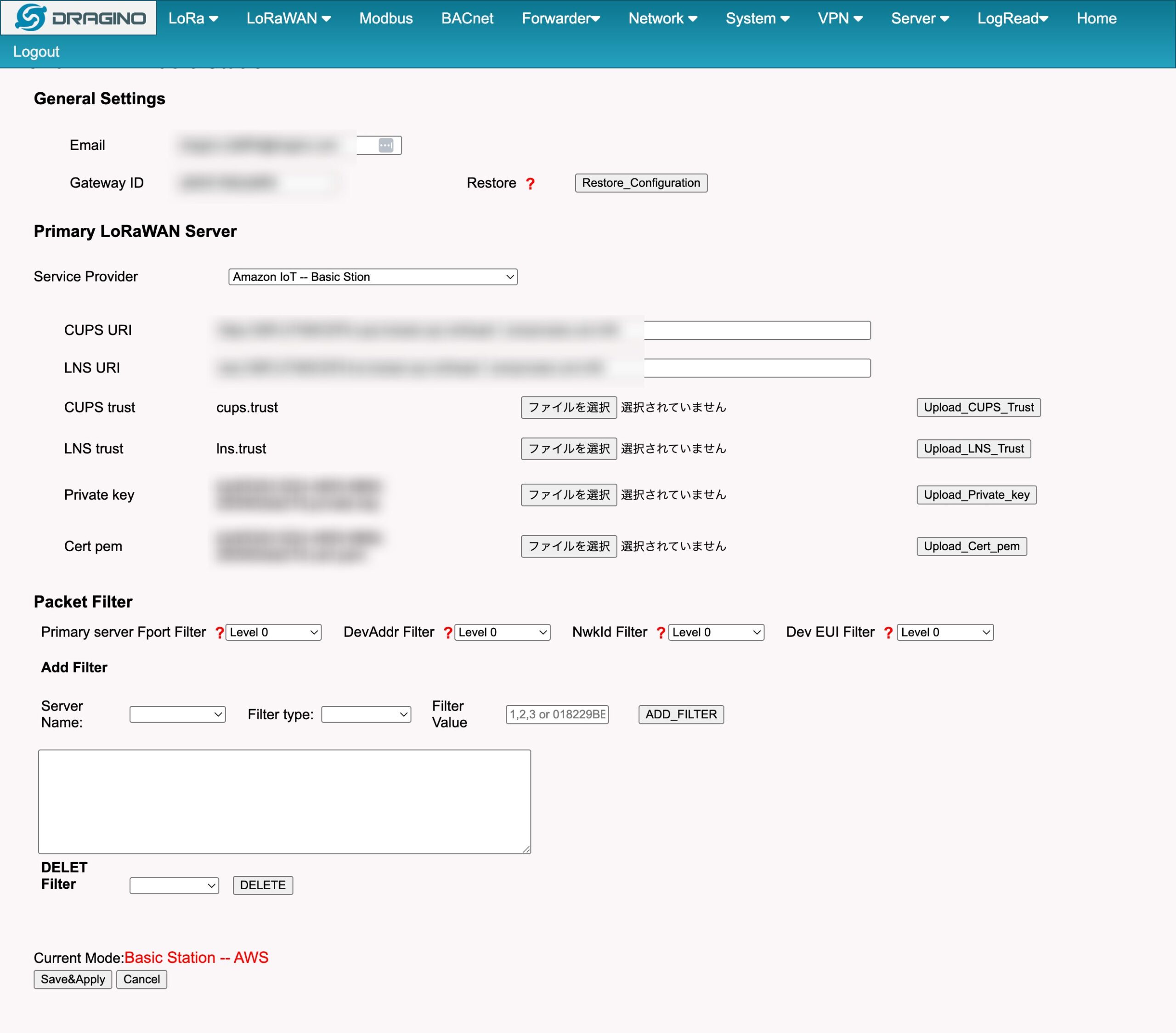Click ADD_FILTER to add a new filter
This screenshot has height=1033, width=1176.
681,714
